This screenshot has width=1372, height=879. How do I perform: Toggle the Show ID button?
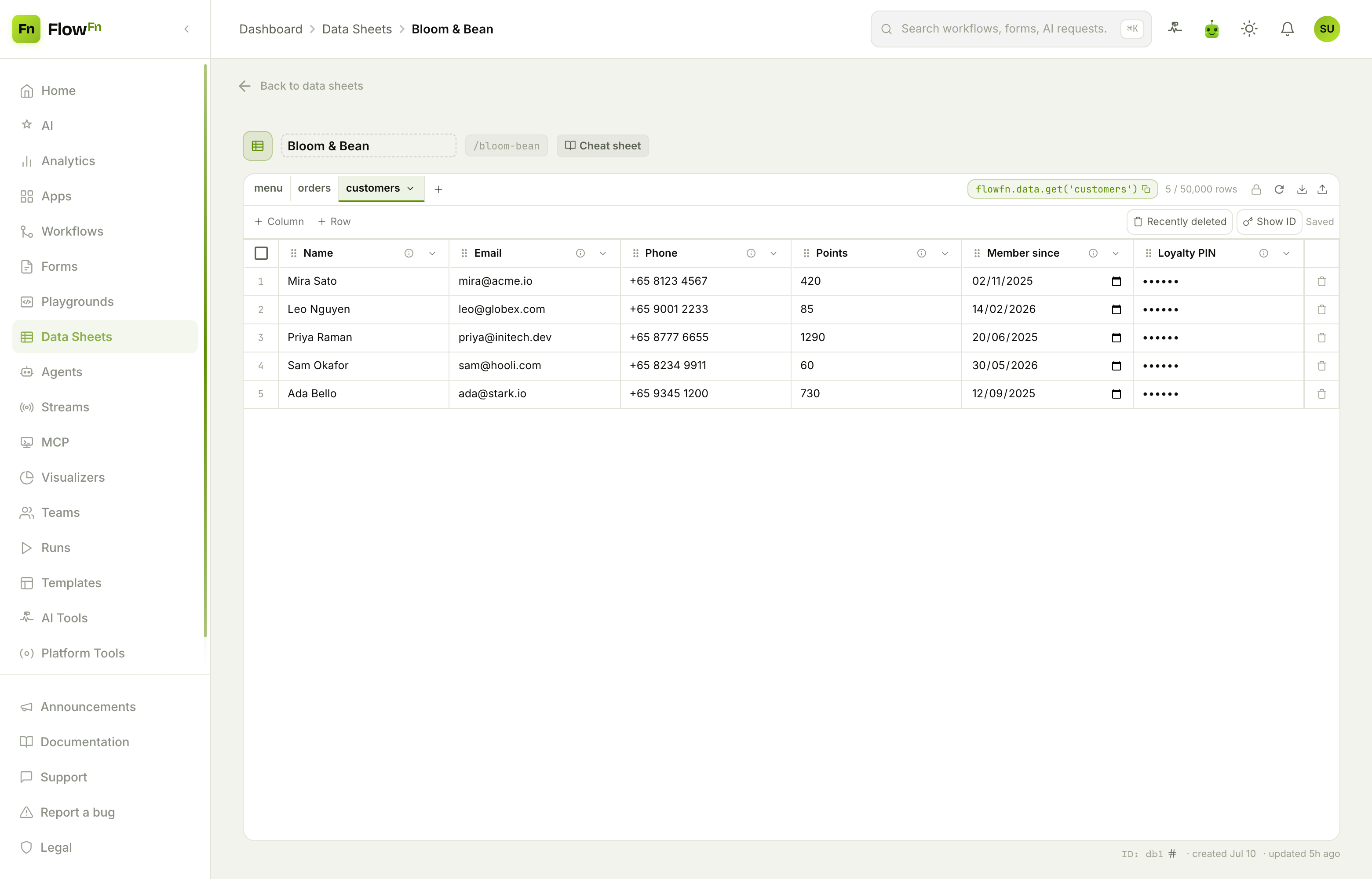(x=1269, y=222)
